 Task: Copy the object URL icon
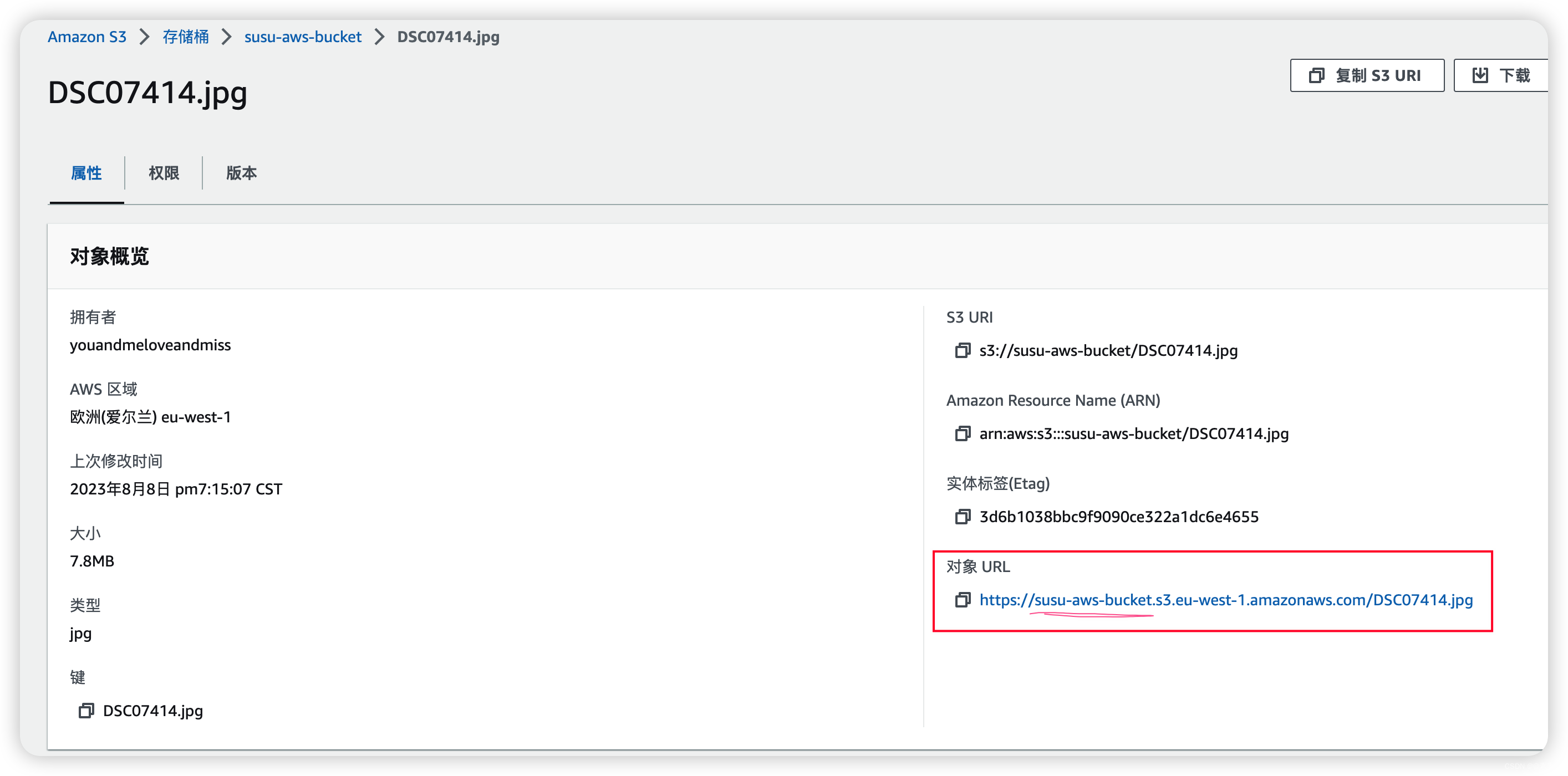point(963,600)
